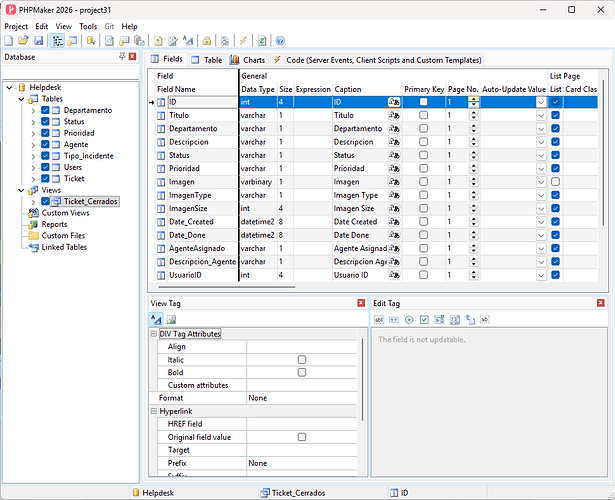The image size is (615, 500).
Task: Toggle the Bold checkbox in View Tag
Action: tap(302, 372)
